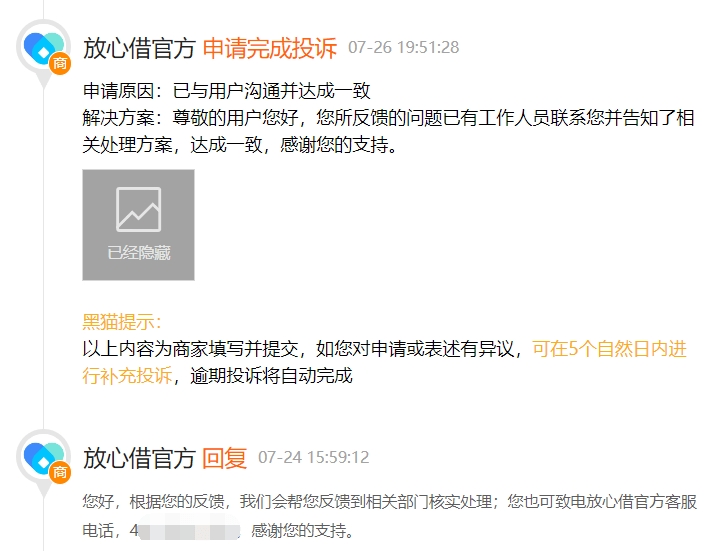The width and height of the screenshot is (715, 551).
Task: Click the 已经隐藏 caption in gray box
Action: pyautogui.click(x=139, y=253)
